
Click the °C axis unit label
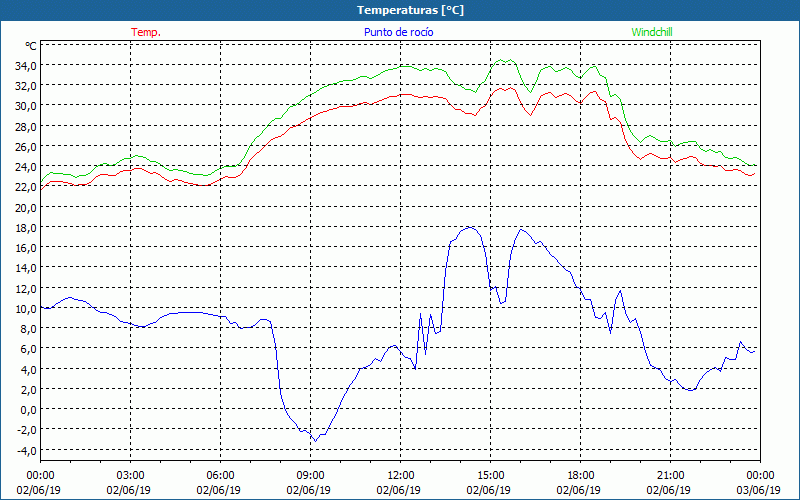[31, 46]
